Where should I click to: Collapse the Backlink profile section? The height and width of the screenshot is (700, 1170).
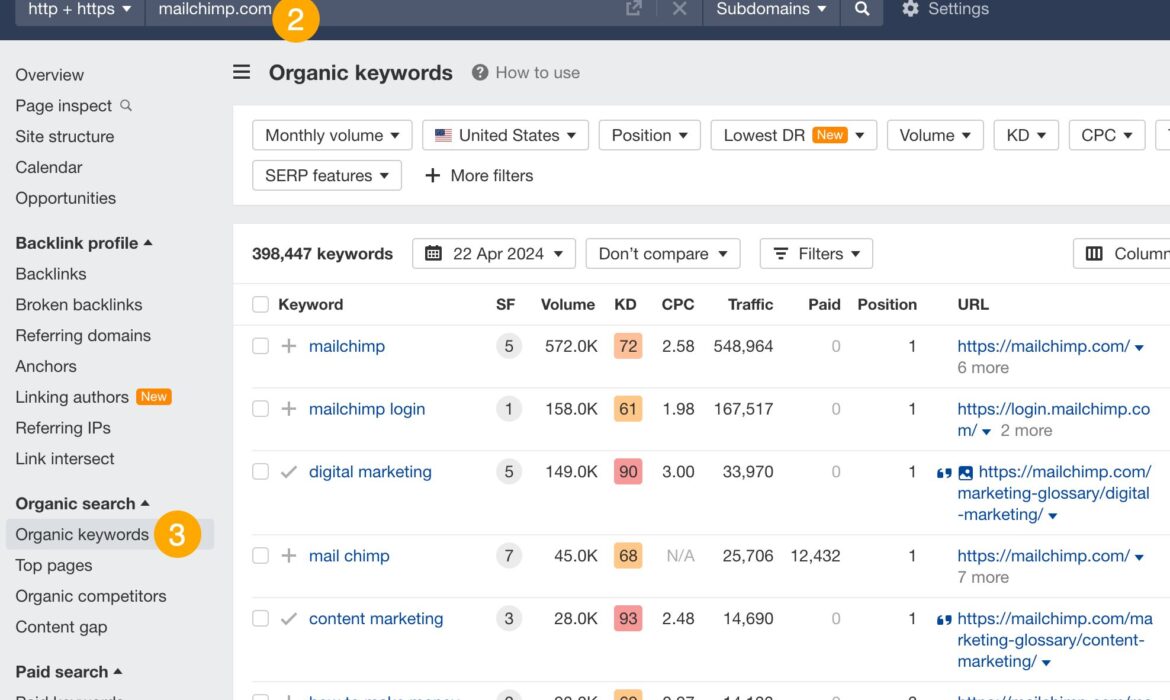pos(84,243)
